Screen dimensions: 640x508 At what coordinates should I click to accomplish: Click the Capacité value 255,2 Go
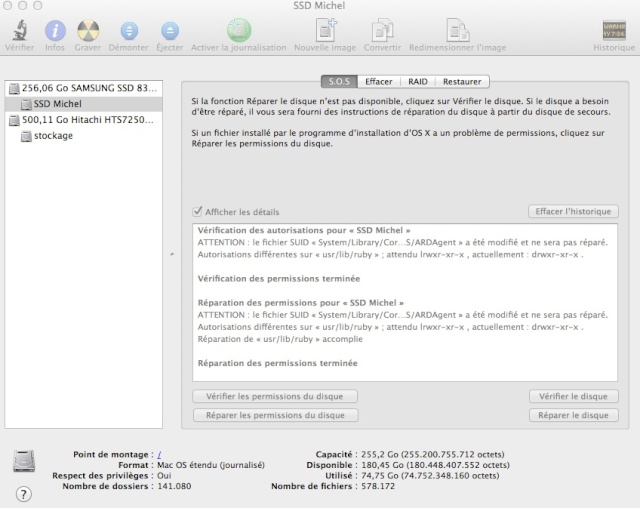[433, 454]
